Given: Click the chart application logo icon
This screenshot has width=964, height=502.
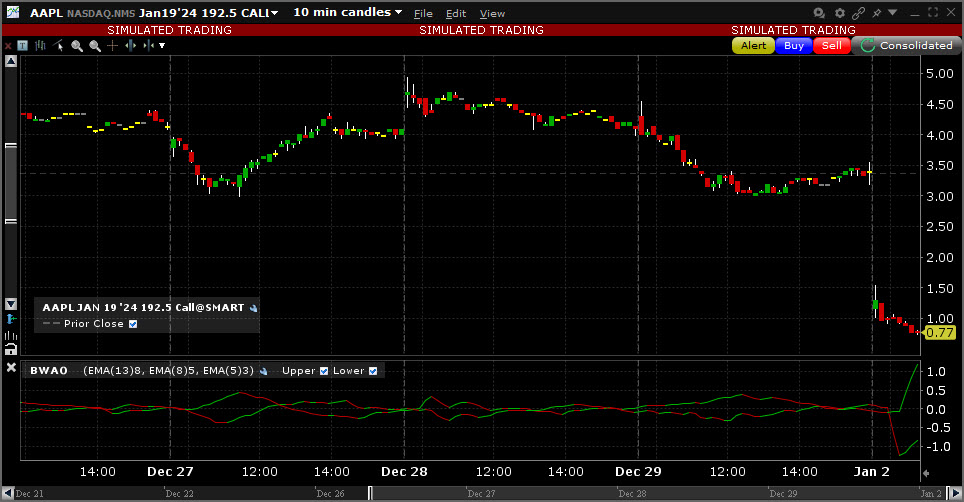Looking at the screenshot, I should pyautogui.click(x=12, y=12).
